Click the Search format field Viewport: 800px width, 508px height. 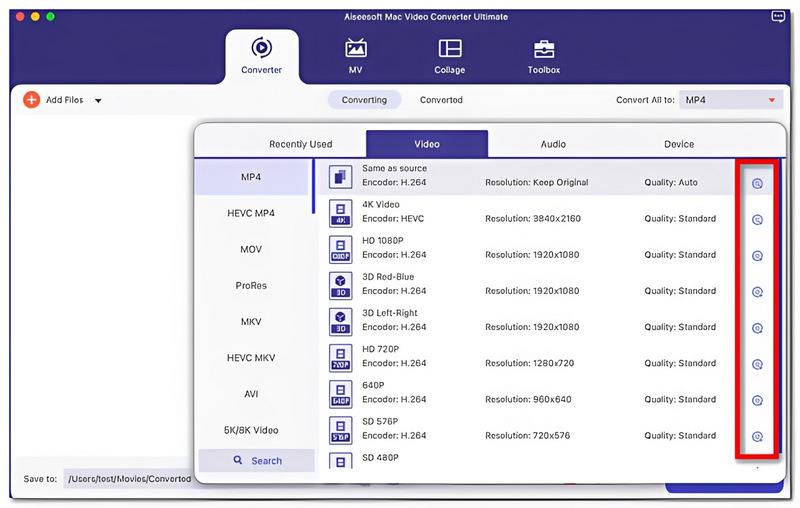[x=257, y=461]
